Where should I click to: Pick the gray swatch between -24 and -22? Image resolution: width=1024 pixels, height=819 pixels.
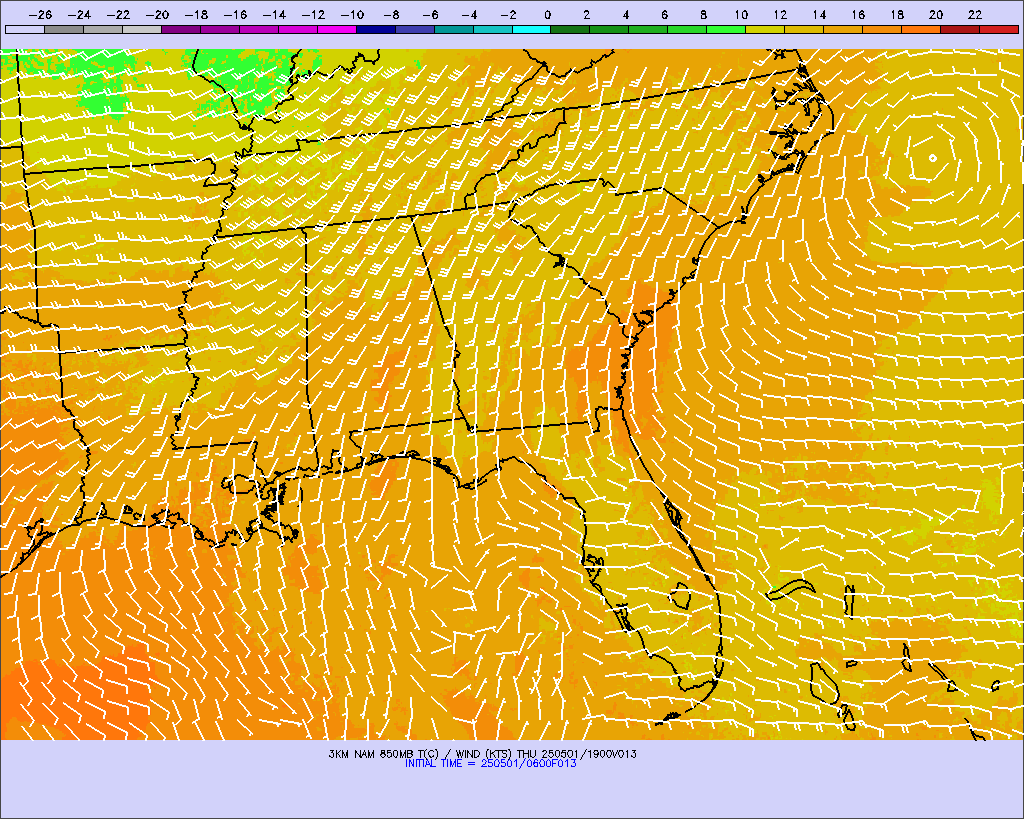coord(103,29)
